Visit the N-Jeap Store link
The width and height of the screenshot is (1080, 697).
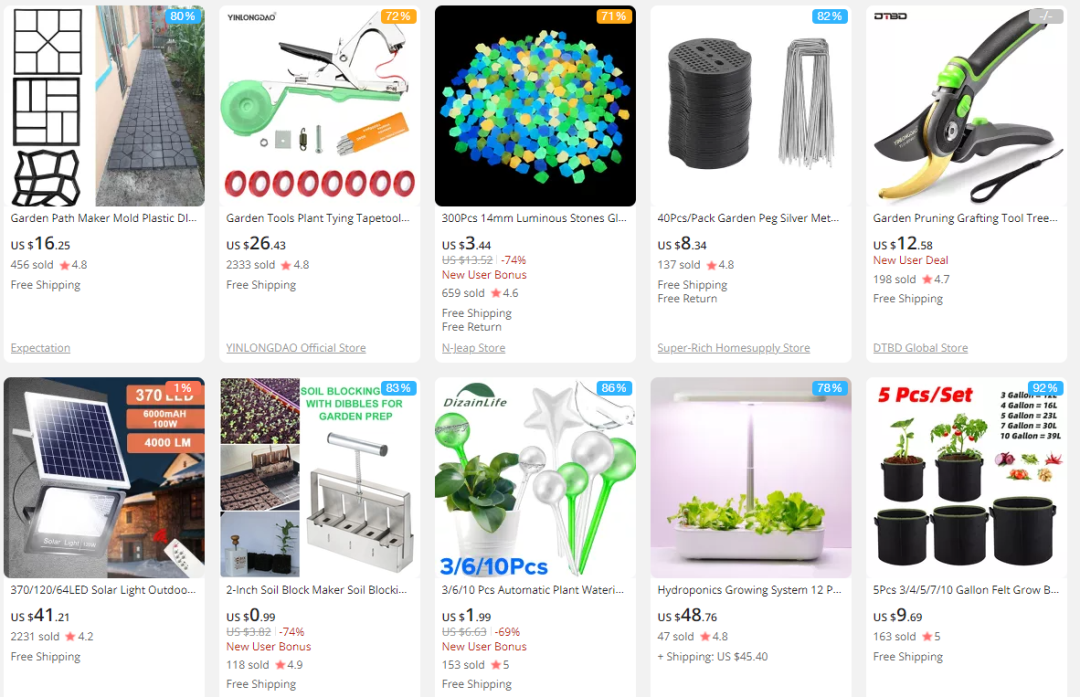coord(473,348)
